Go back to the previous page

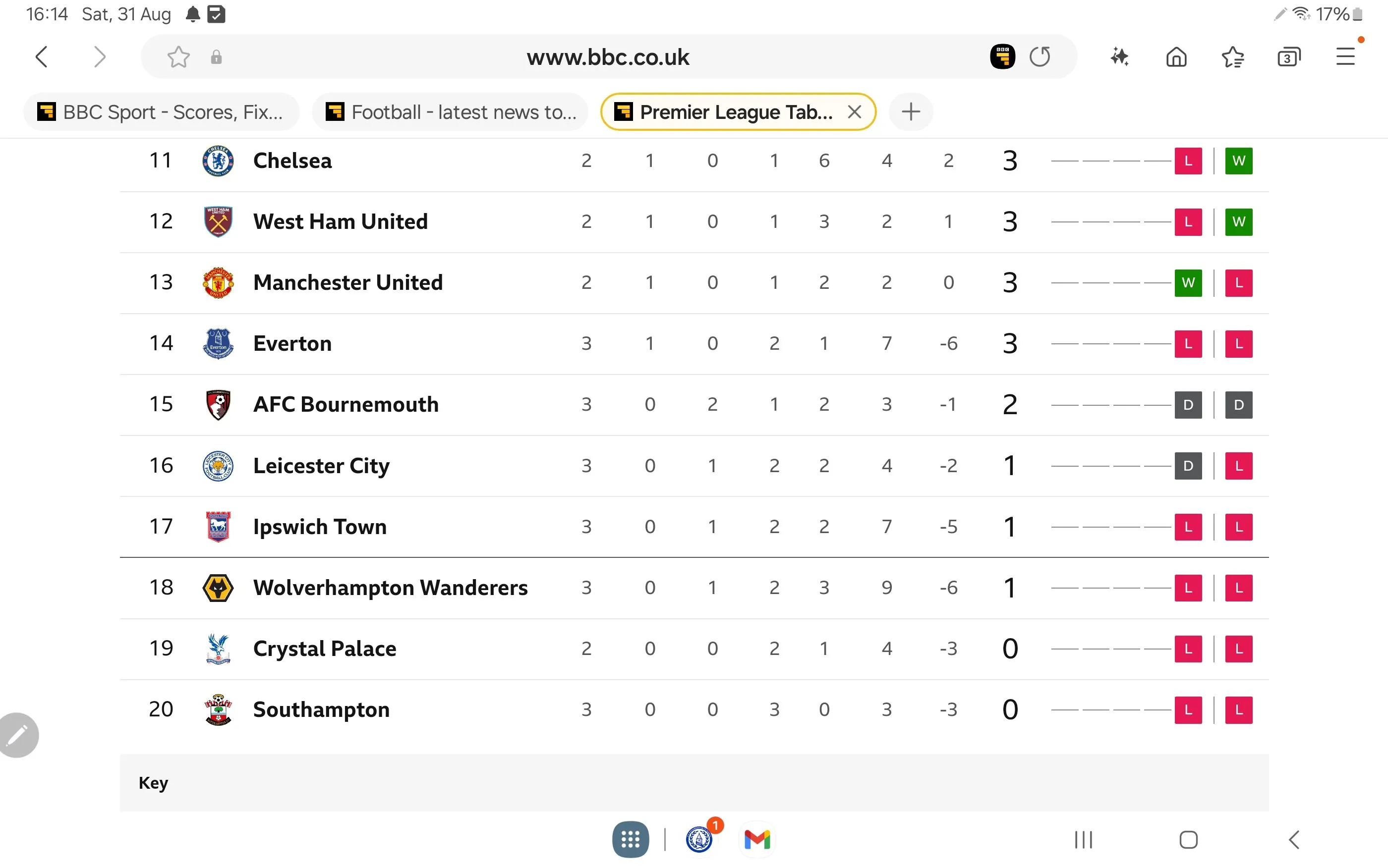click(41, 57)
